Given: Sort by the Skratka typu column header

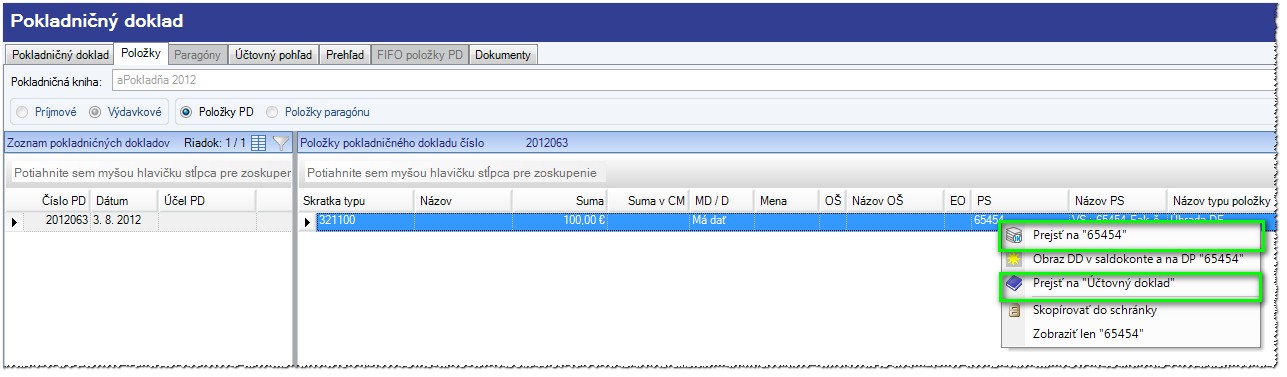Looking at the screenshot, I should click(x=357, y=201).
